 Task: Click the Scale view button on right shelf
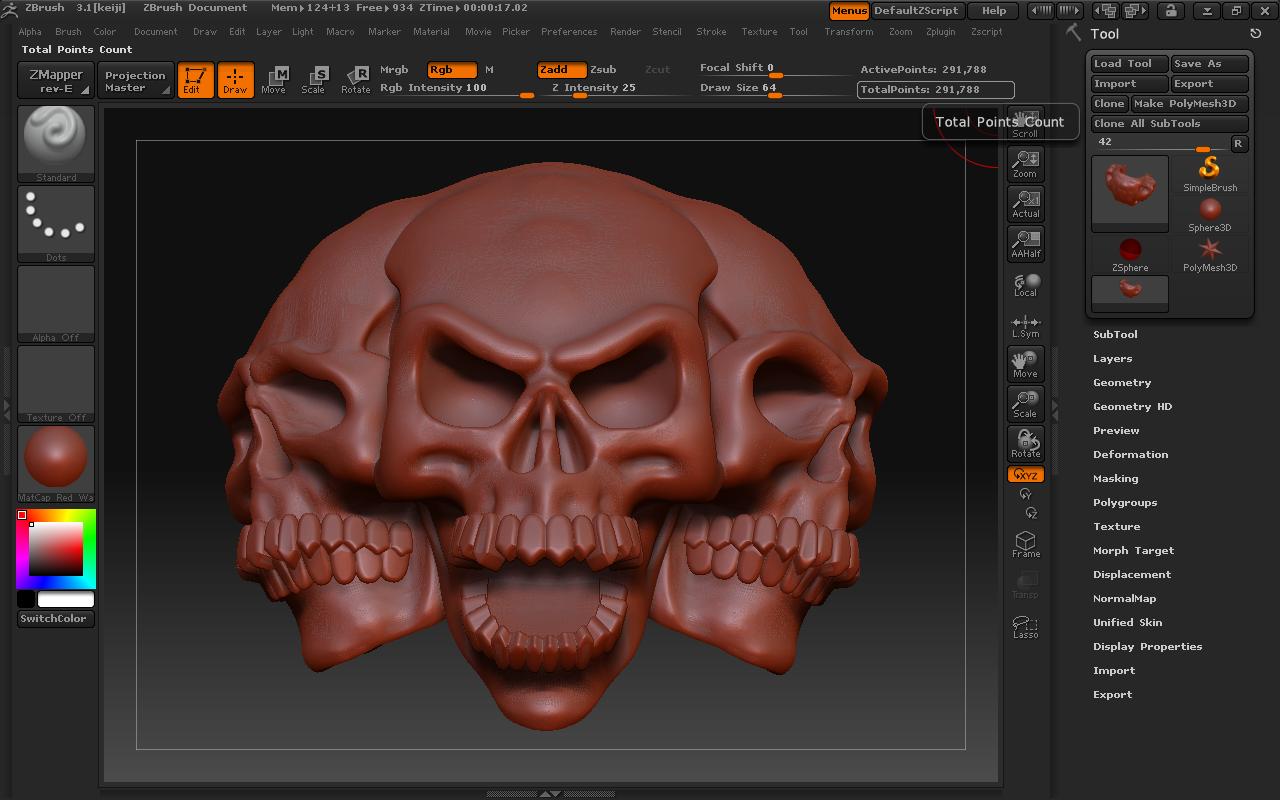tap(1025, 404)
